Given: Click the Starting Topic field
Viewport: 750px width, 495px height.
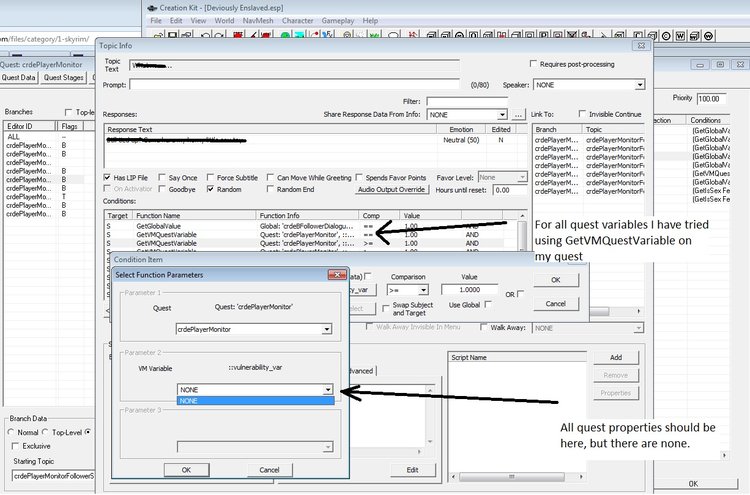Looking at the screenshot, I should click(x=53, y=476).
